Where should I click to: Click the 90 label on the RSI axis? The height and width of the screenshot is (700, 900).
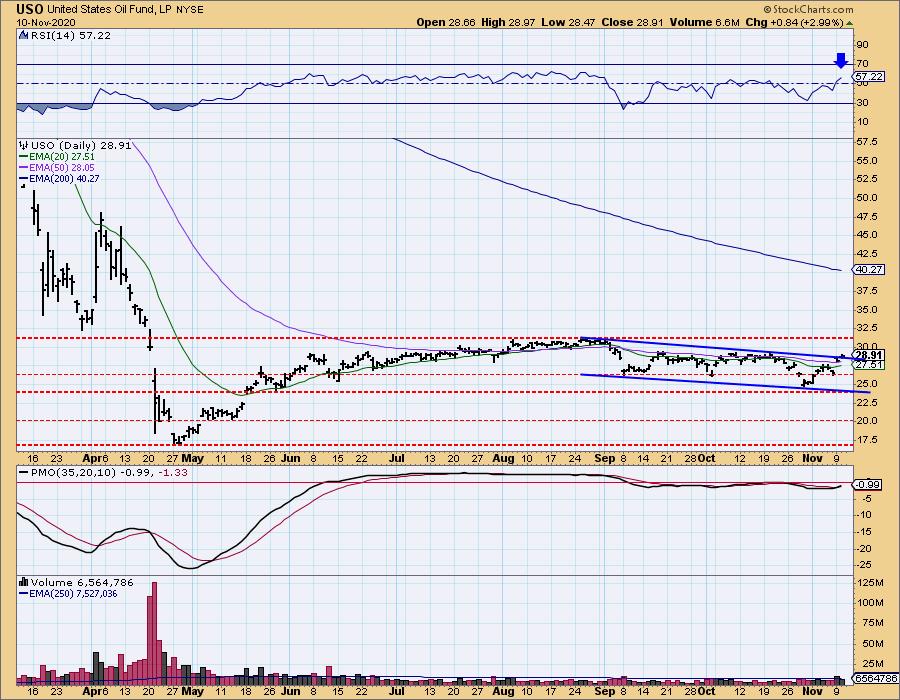[862, 44]
